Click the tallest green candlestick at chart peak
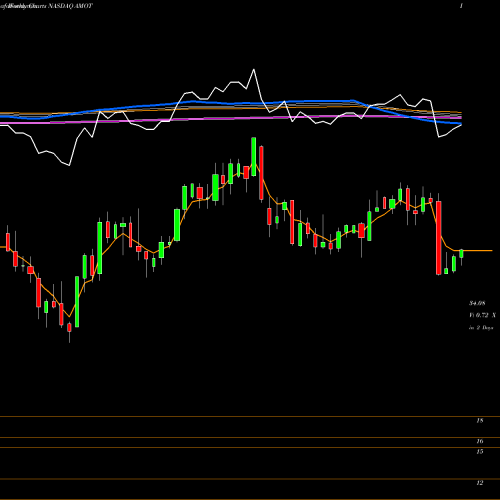This screenshot has width=500, height=500. [254, 156]
